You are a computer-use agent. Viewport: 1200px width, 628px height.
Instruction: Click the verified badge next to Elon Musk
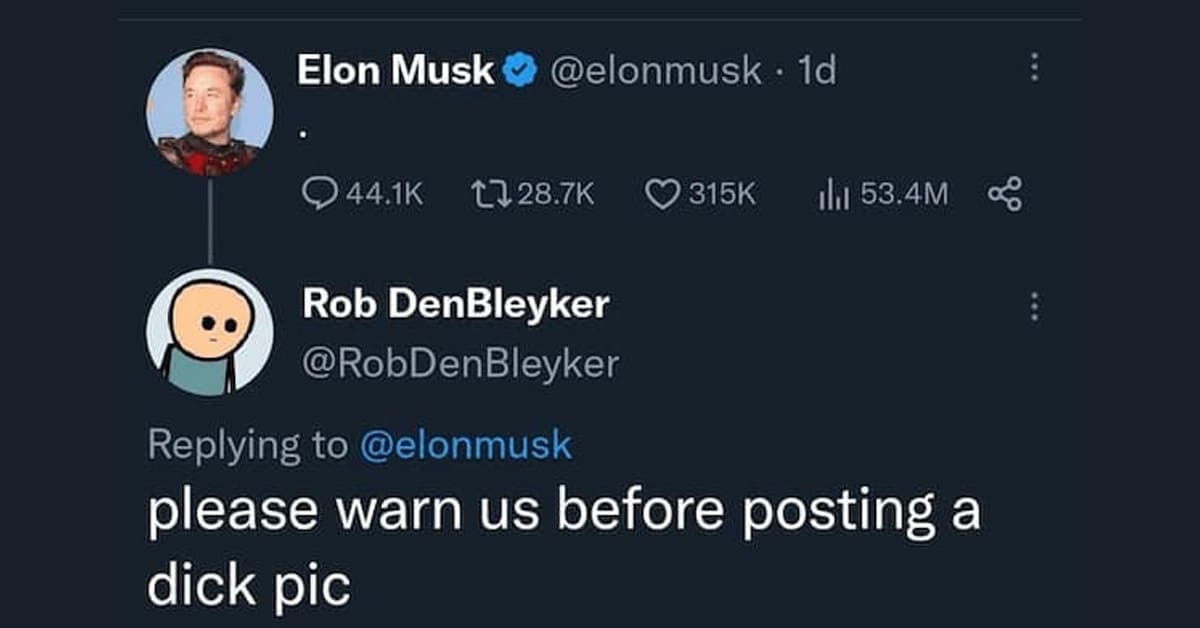pos(518,68)
